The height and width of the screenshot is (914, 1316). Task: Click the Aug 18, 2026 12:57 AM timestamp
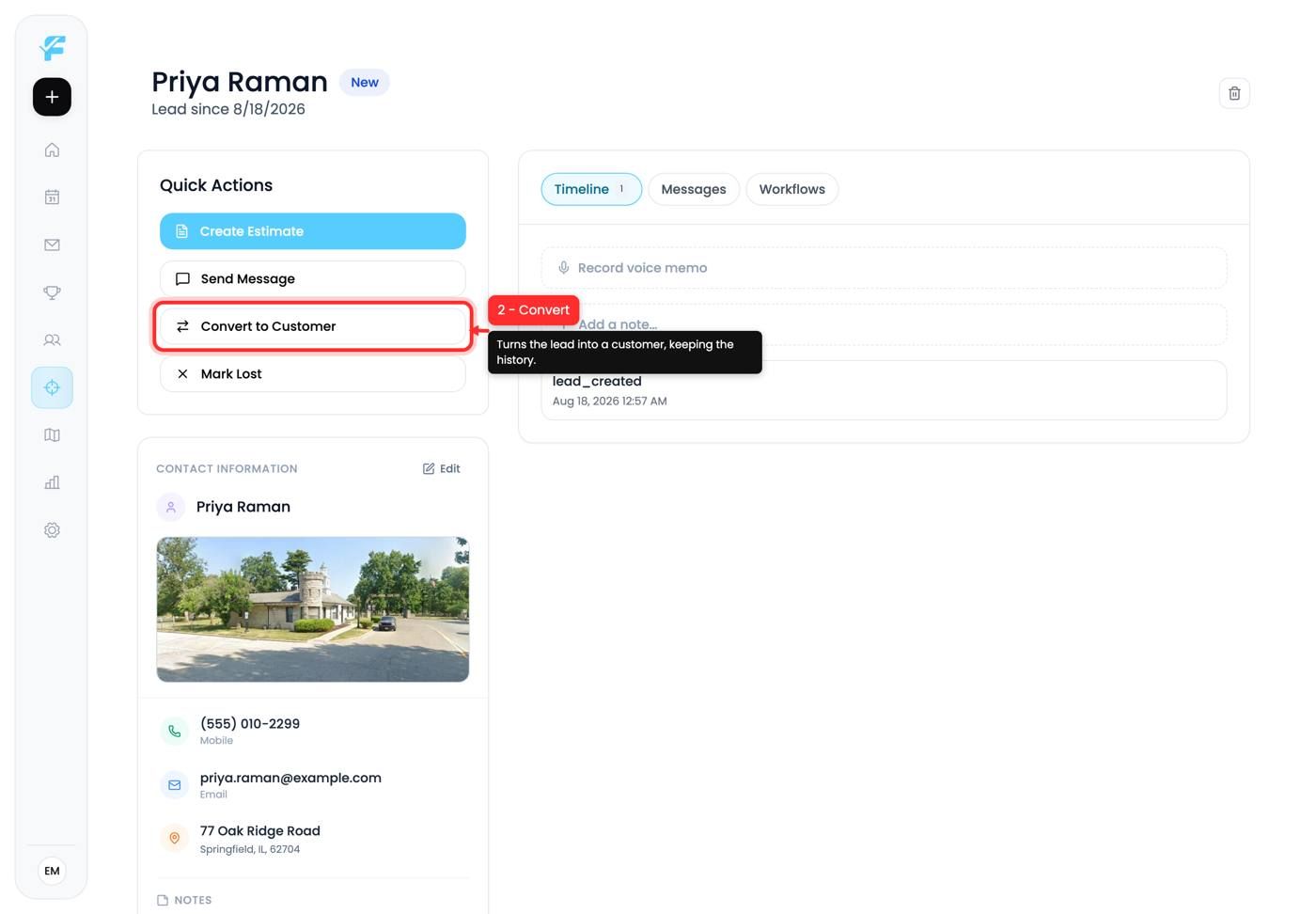tap(610, 401)
